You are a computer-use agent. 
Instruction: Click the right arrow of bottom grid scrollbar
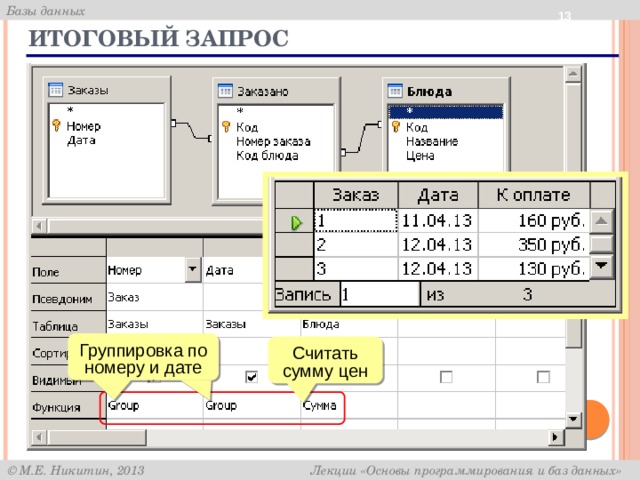555,437
